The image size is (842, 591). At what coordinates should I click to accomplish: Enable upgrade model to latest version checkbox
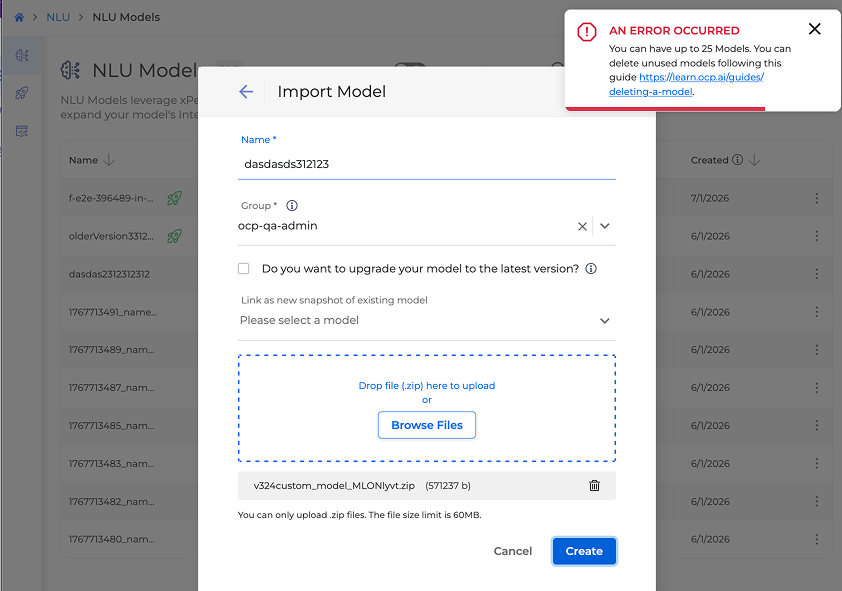point(244,269)
